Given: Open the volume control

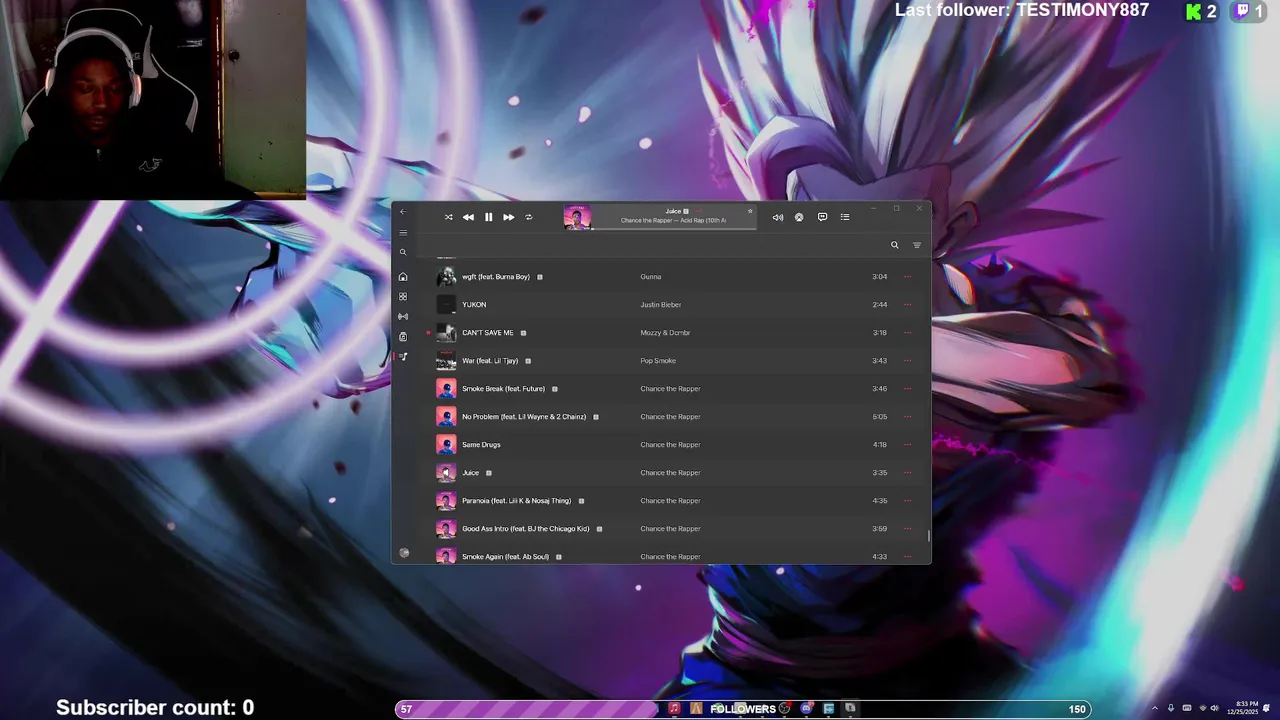Looking at the screenshot, I should [777, 217].
